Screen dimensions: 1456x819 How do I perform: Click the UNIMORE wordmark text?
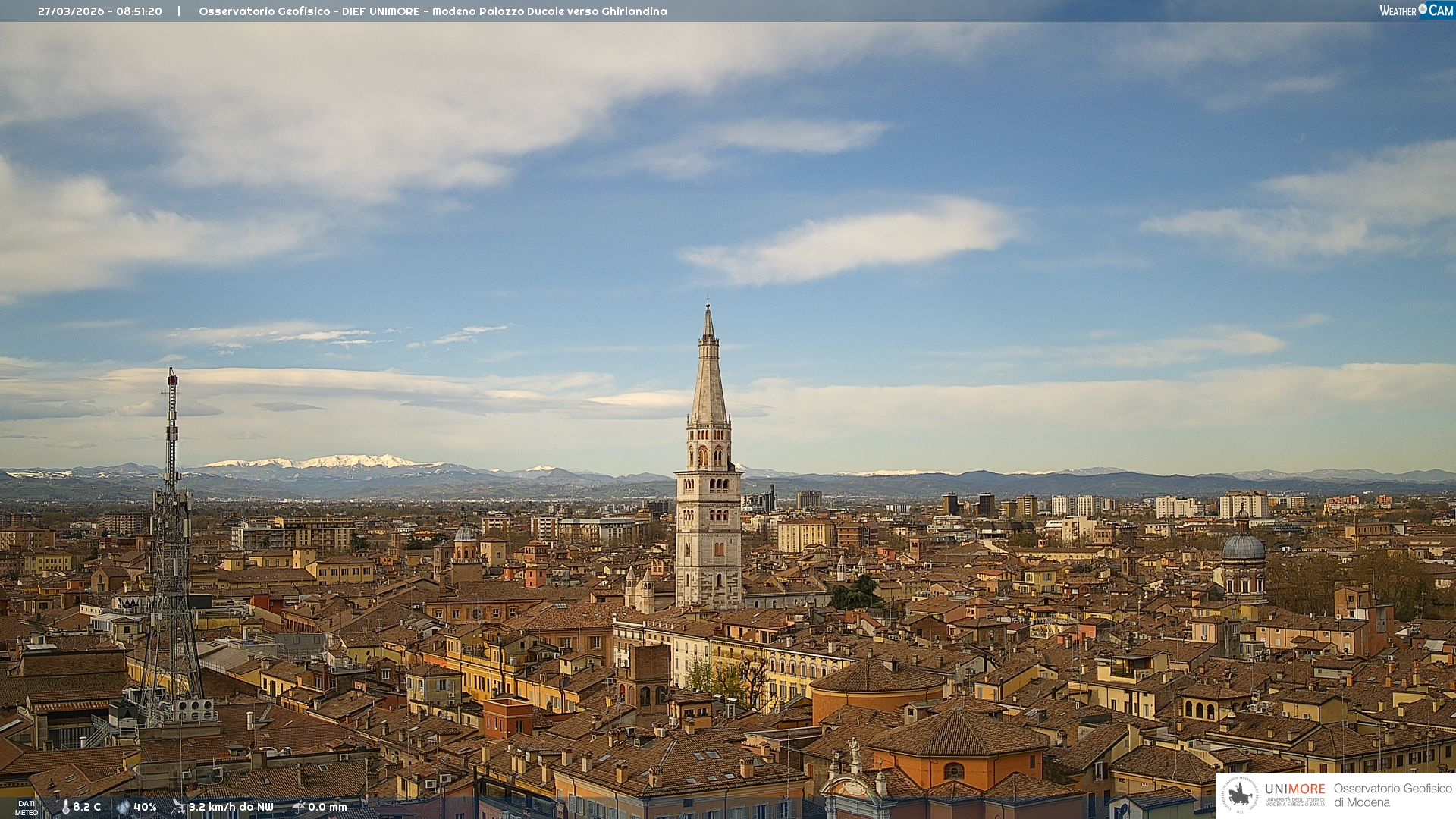pyautogui.click(x=1294, y=789)
